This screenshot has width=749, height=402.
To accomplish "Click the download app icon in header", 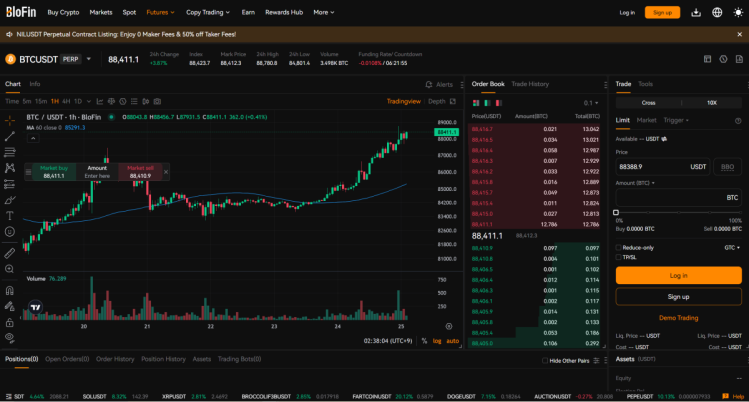I will coord(695,12).
